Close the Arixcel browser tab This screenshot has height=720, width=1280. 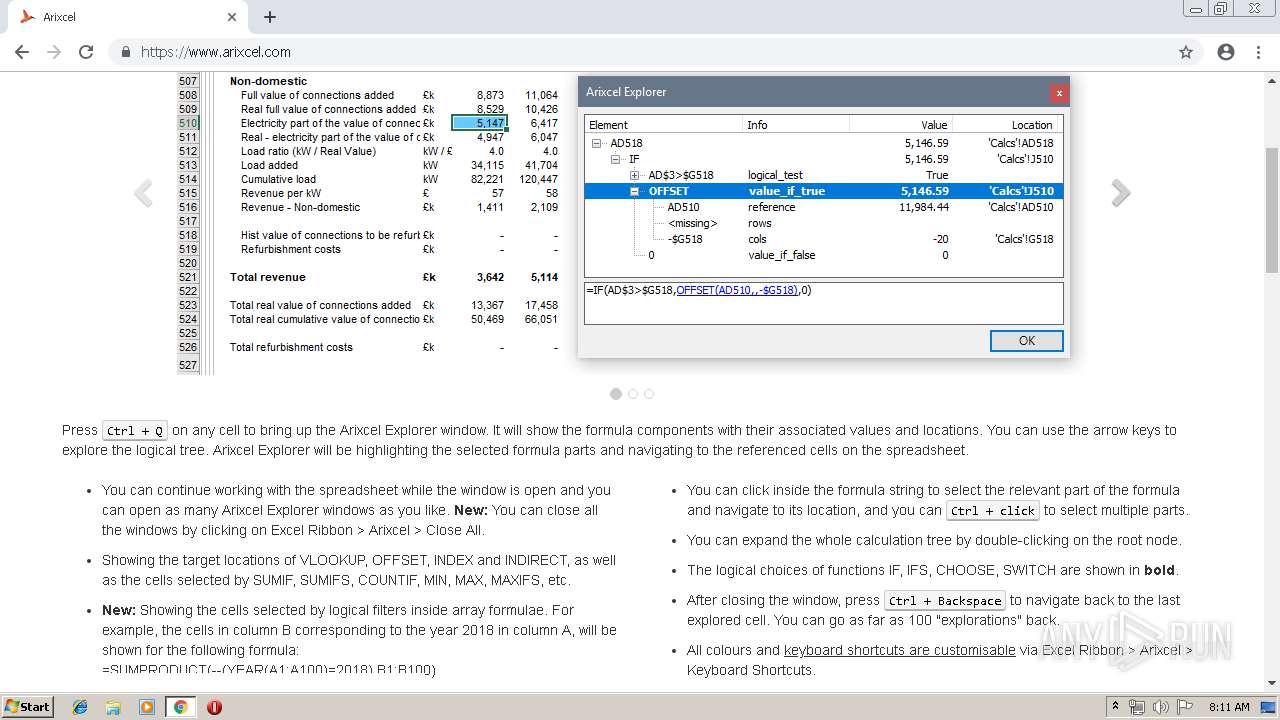point(232,17)
